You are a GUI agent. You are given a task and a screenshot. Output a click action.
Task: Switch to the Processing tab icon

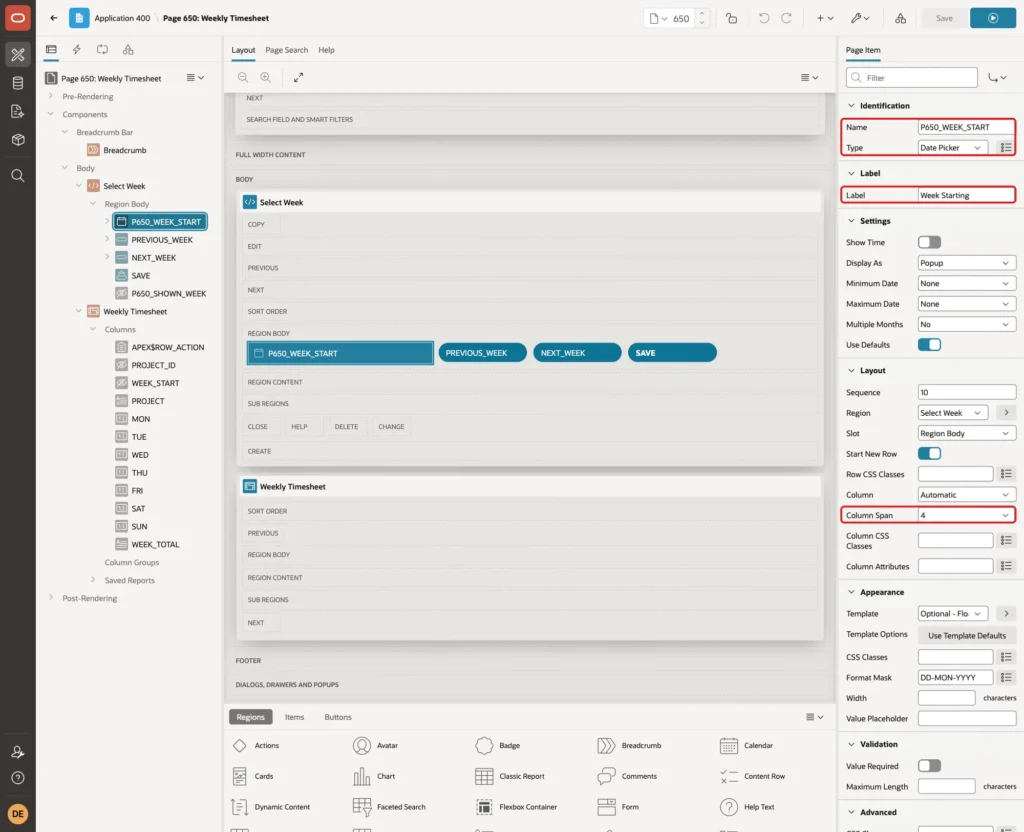tap(103, 50)
